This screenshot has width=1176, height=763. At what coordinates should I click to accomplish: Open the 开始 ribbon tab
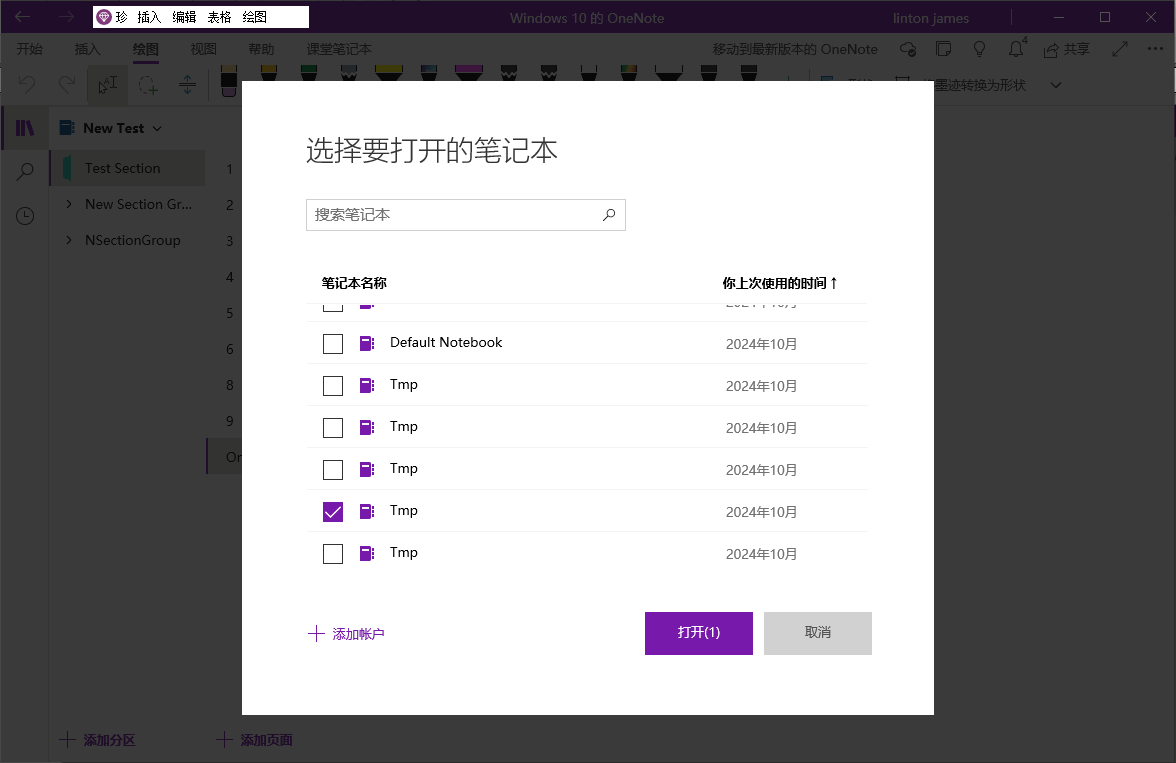pos(29,49)
